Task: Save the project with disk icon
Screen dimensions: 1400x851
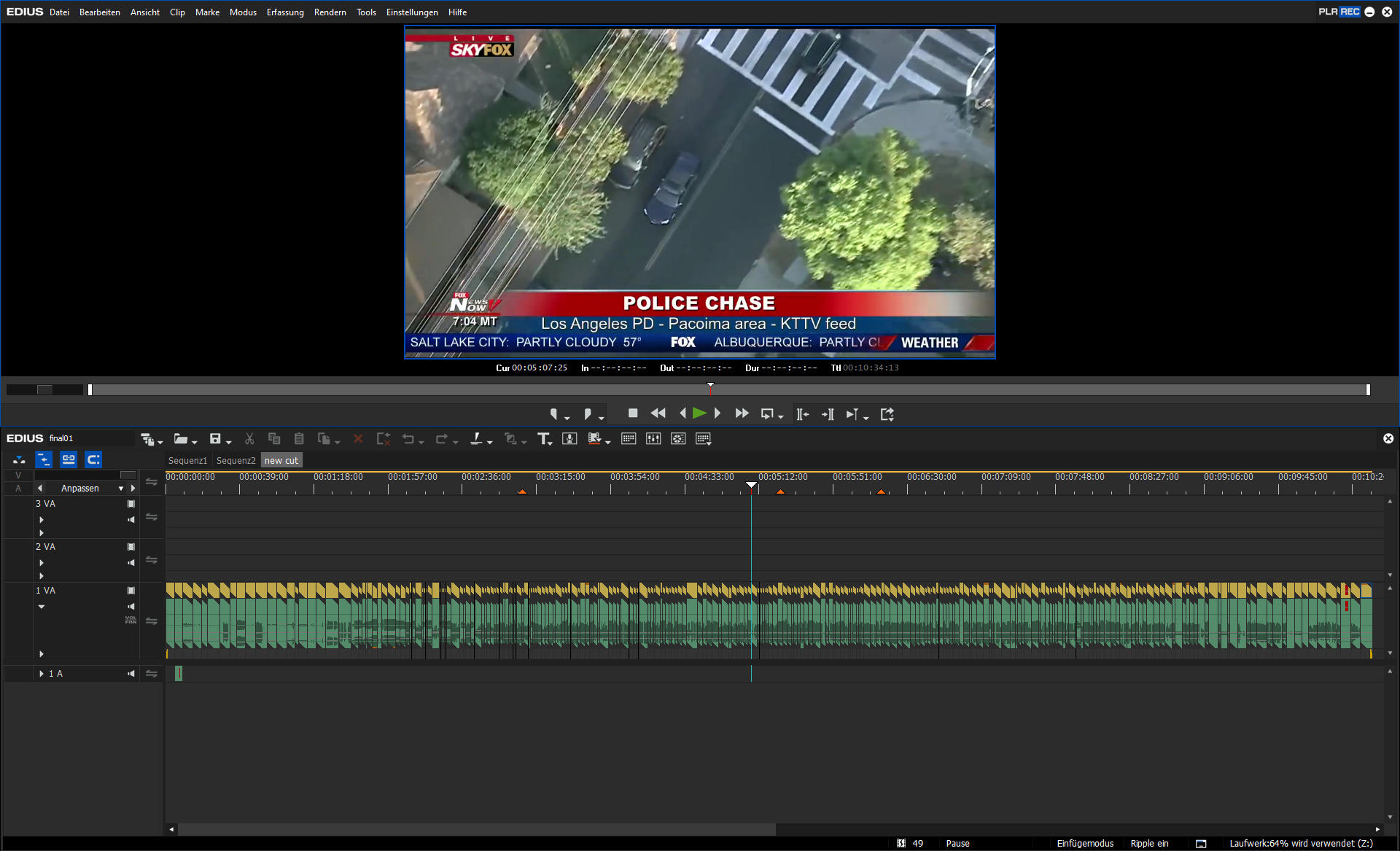Action: (x=215, y=438)
